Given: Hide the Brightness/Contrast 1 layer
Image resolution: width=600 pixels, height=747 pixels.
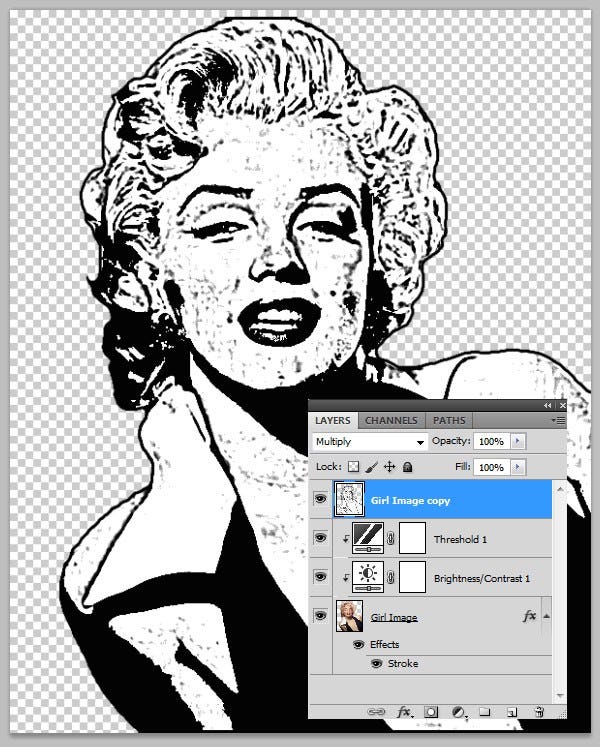Looking at the screenshot, I should click(320, 577).
